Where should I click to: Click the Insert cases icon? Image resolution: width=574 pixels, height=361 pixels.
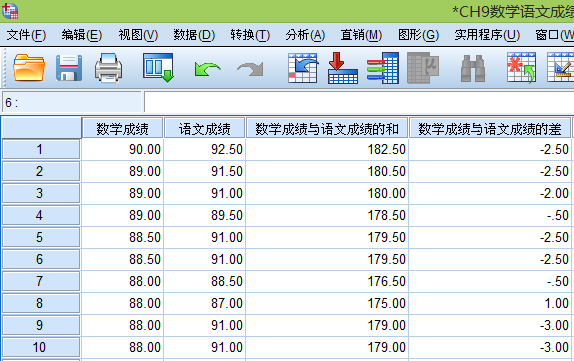click(521, 68)
